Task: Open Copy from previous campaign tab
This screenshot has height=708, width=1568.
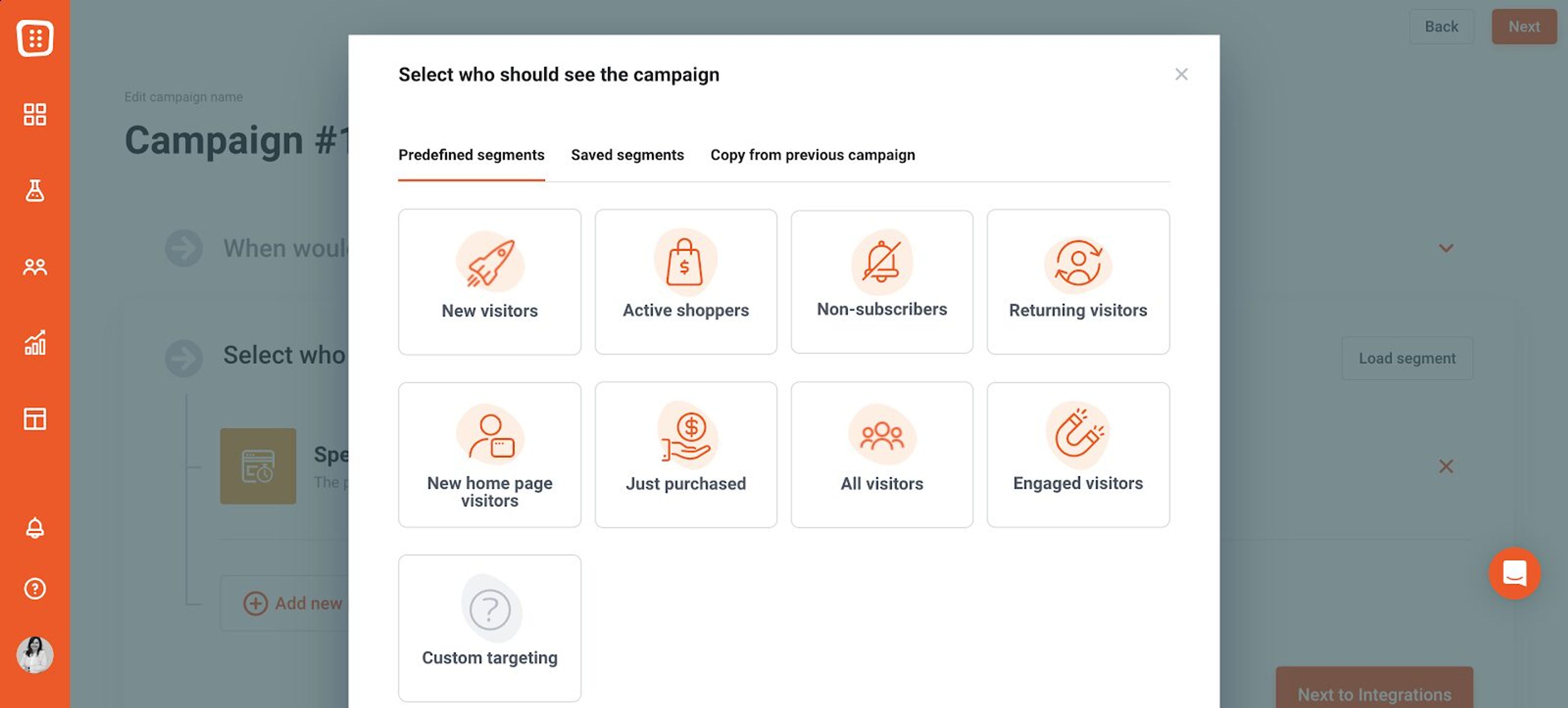Action: 813,155
